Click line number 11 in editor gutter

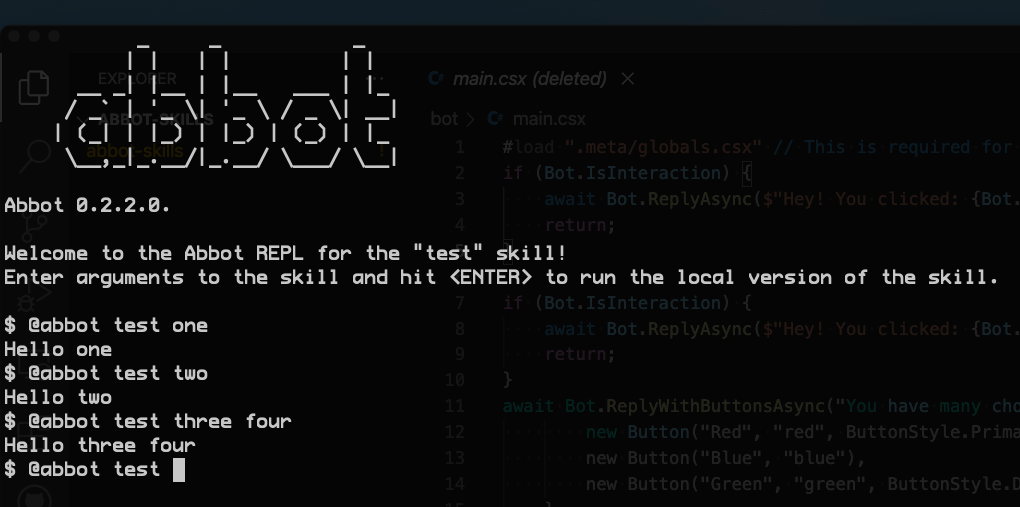tap(455, 406)
